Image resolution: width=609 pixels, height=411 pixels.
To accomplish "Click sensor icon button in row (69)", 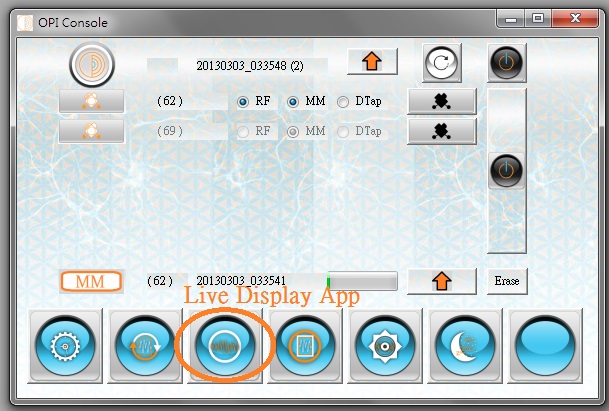I will (x=91, y=131).
